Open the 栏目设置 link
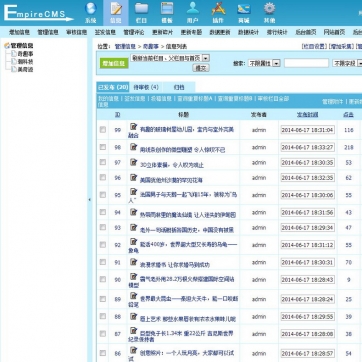Image resolution: width=362 pixels, height=362 pixels. pyautogui.click(x=314, y=46)
